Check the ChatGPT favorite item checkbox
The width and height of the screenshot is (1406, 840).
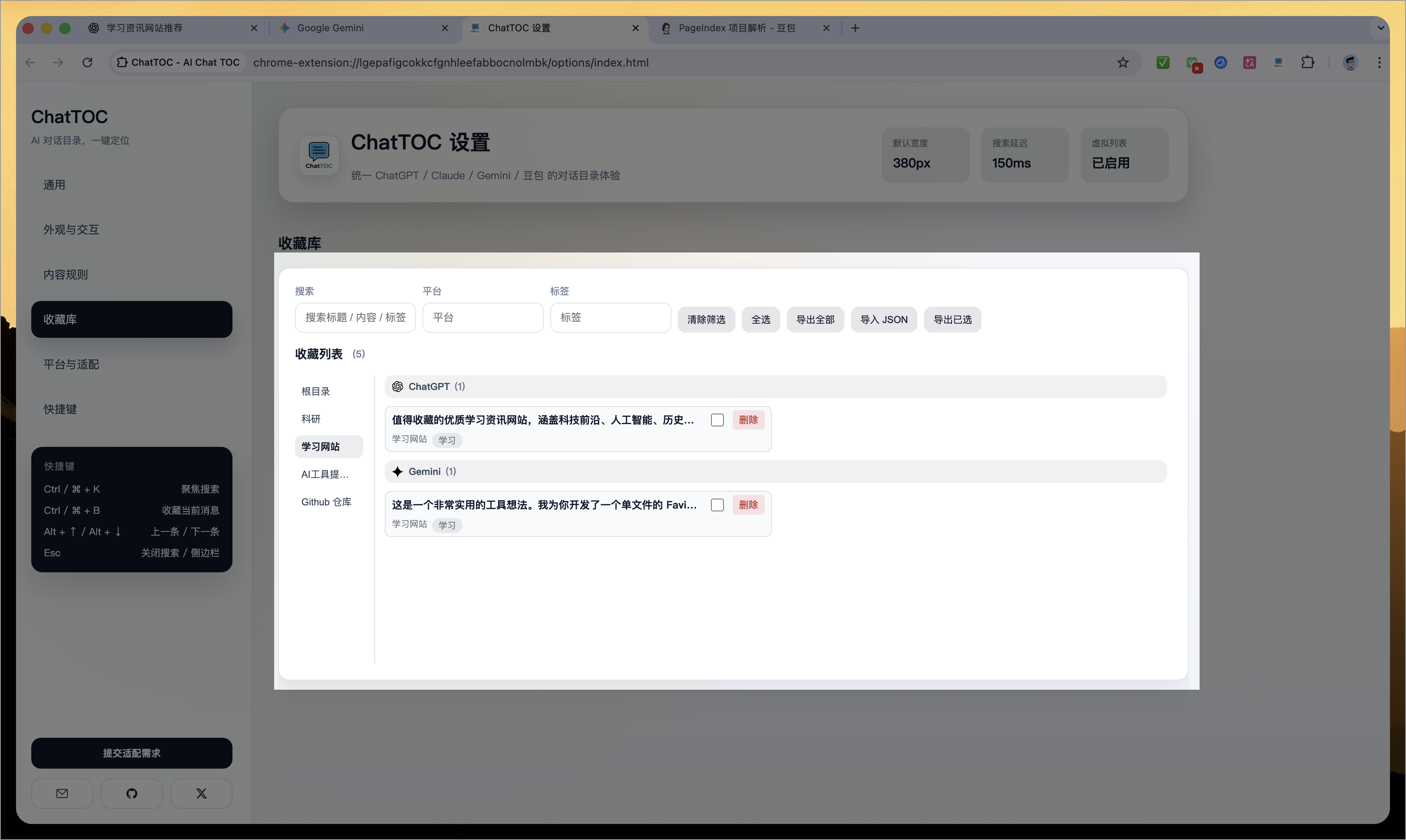(x=717, y=420)
